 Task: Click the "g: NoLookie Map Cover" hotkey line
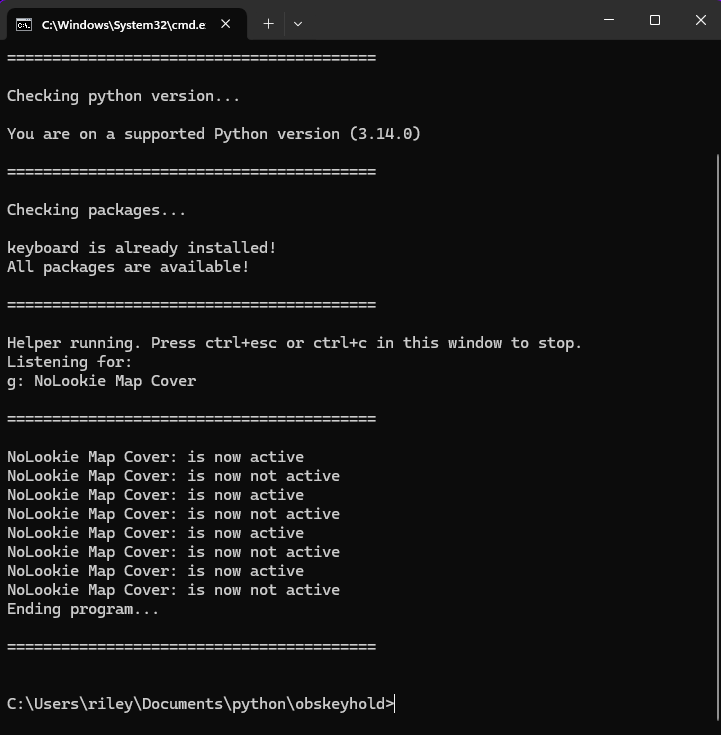tap(101, 381)
